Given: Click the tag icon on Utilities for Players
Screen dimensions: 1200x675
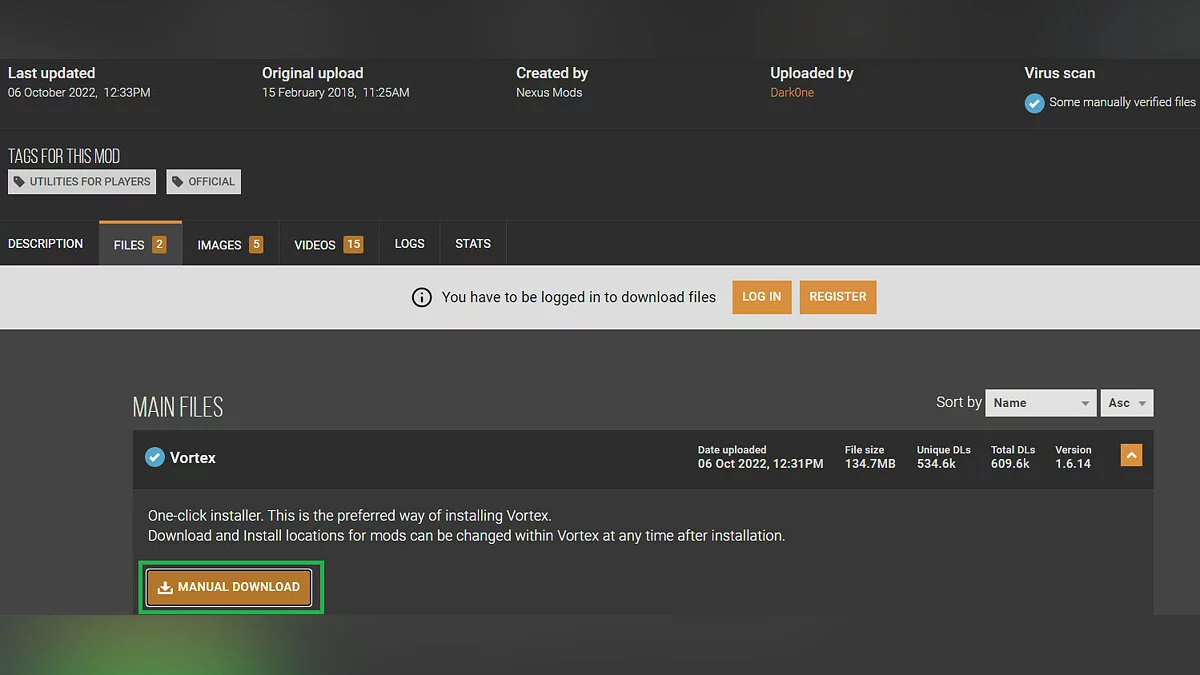Looking at the screenshot, I should point(19,182).
